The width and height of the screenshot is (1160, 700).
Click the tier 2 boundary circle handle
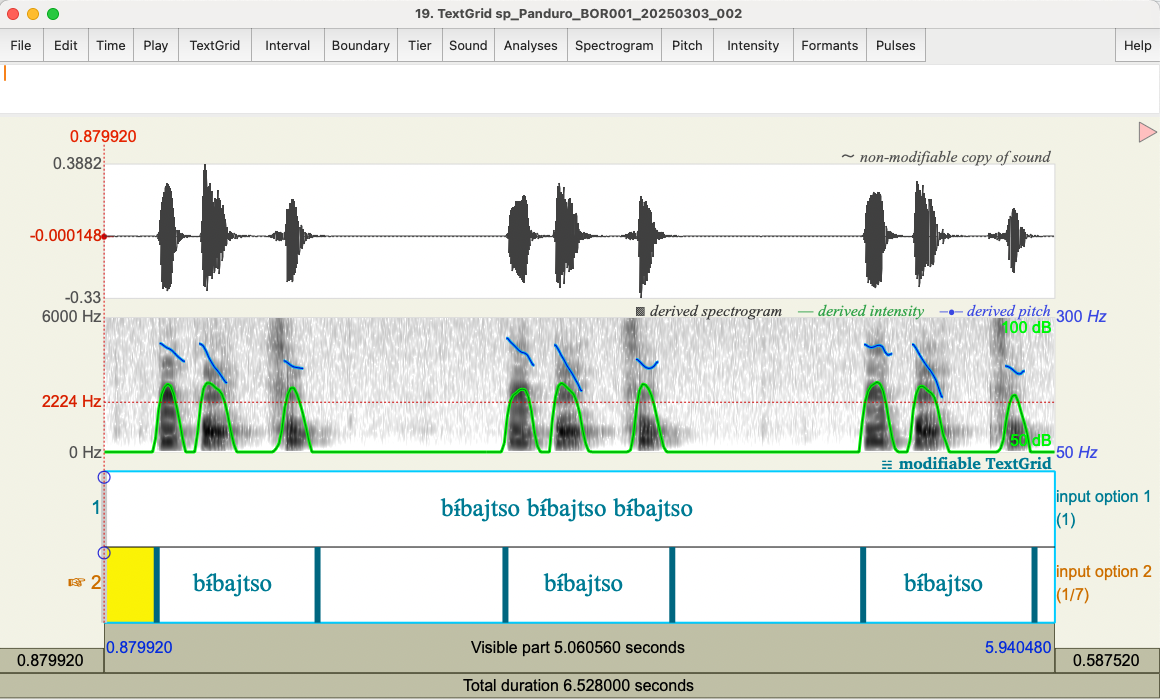coord(104,553)
